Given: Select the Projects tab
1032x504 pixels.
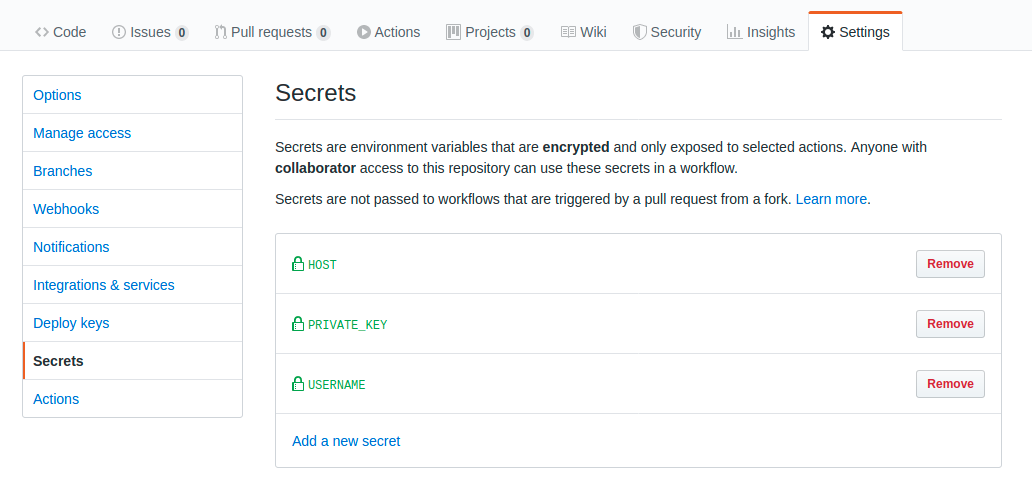Looking at the screenshot, I should click(x=490, y=32).
